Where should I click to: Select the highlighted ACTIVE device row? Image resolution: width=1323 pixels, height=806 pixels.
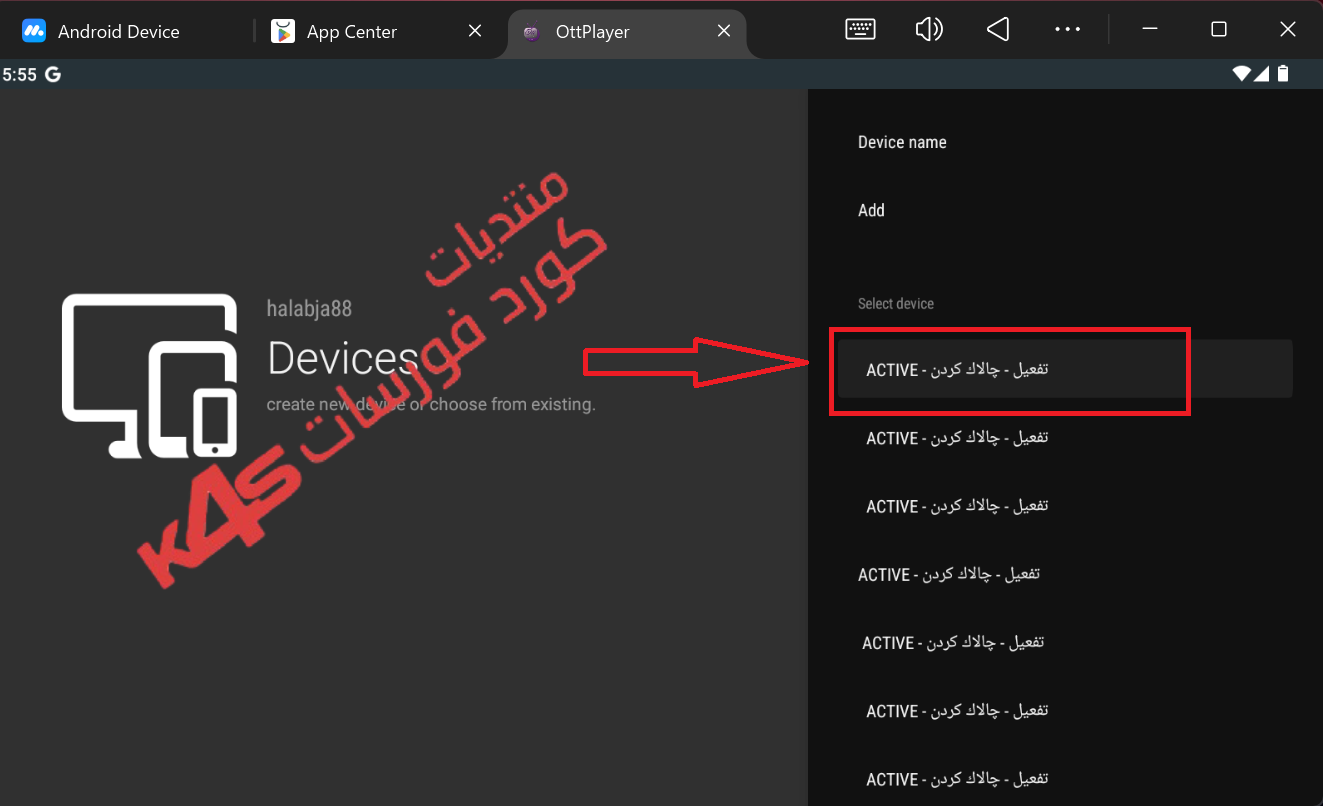1065,369
